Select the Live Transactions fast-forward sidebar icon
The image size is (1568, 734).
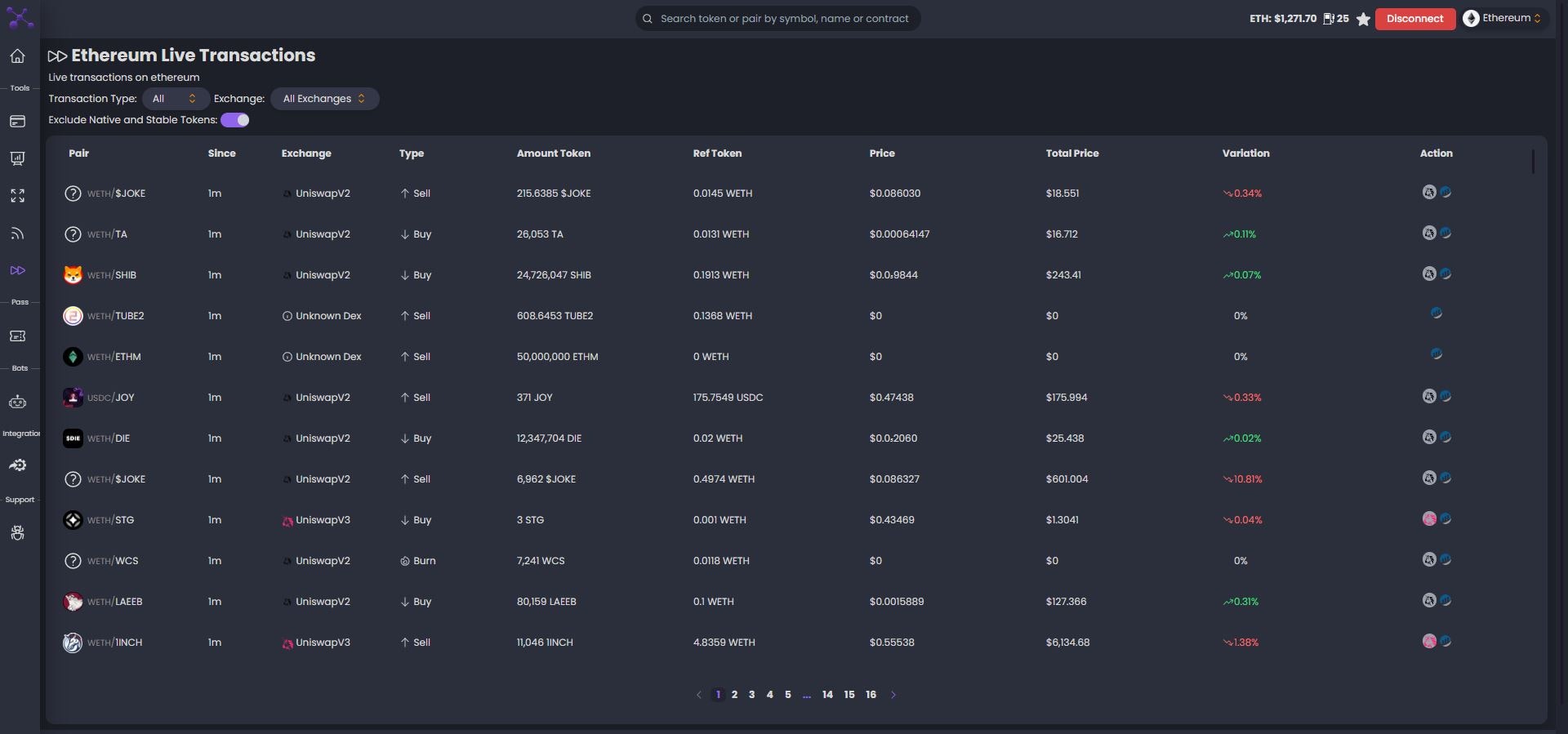17,270
